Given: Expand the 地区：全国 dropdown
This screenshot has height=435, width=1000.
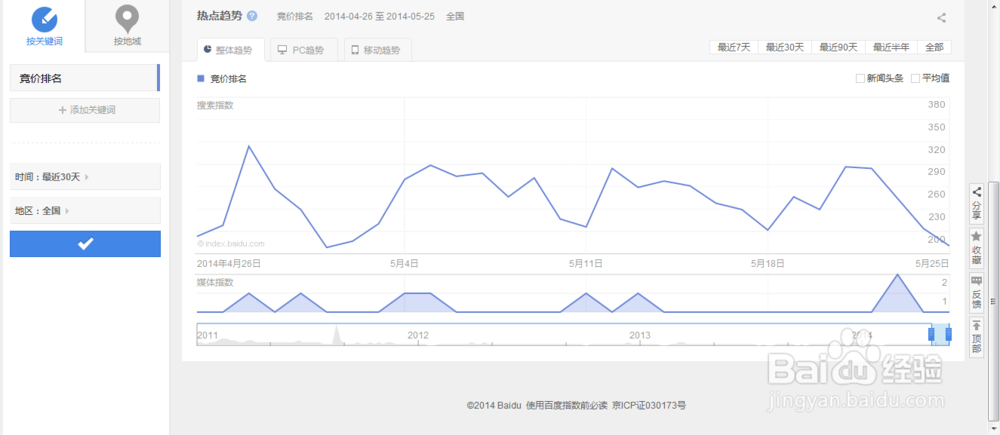Looking at the screenshot, I should (x=85, y=210).
